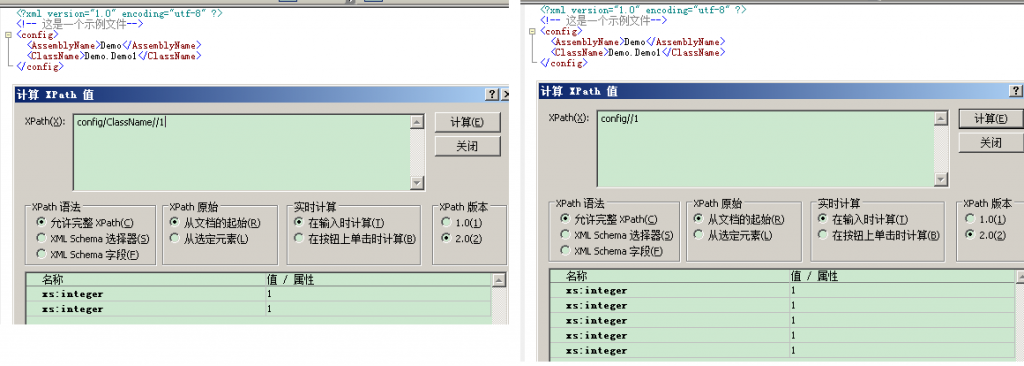Click scroll-down arrow of config//1 XPath field
1024x366 pixels.
[940, 180]
